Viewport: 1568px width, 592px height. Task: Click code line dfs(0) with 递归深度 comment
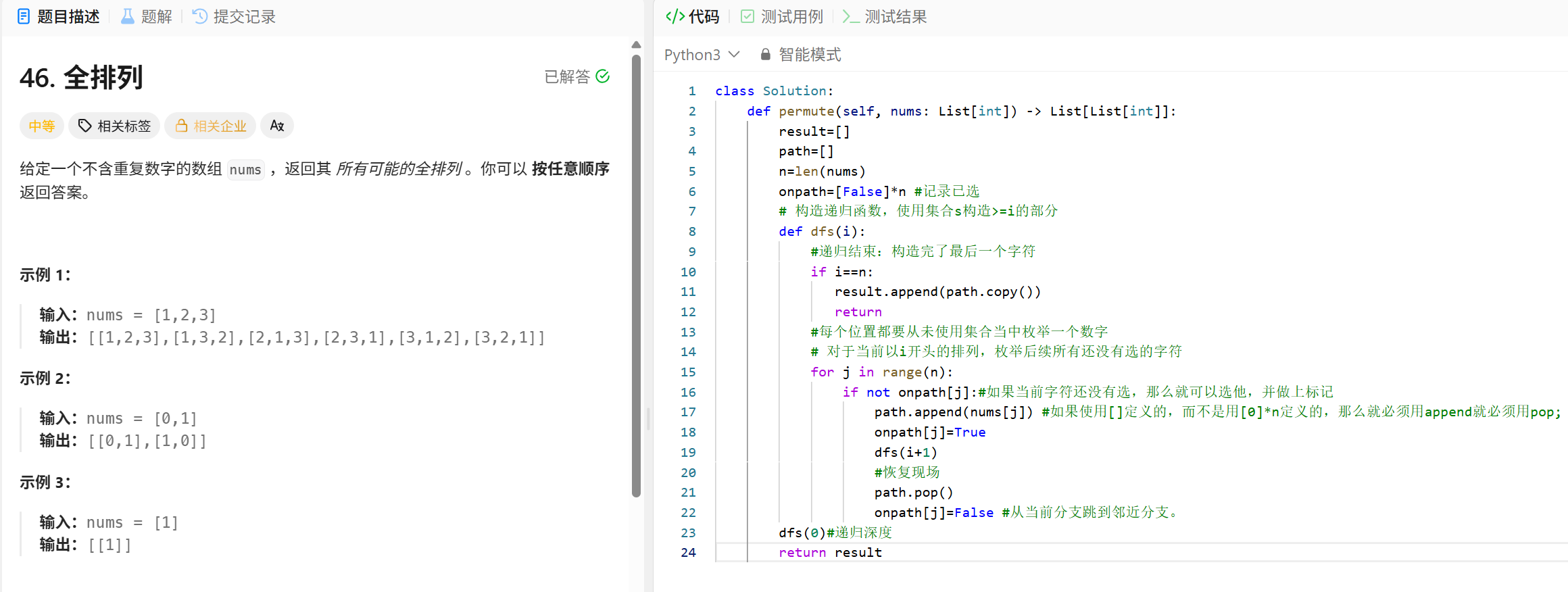point(835,532)
